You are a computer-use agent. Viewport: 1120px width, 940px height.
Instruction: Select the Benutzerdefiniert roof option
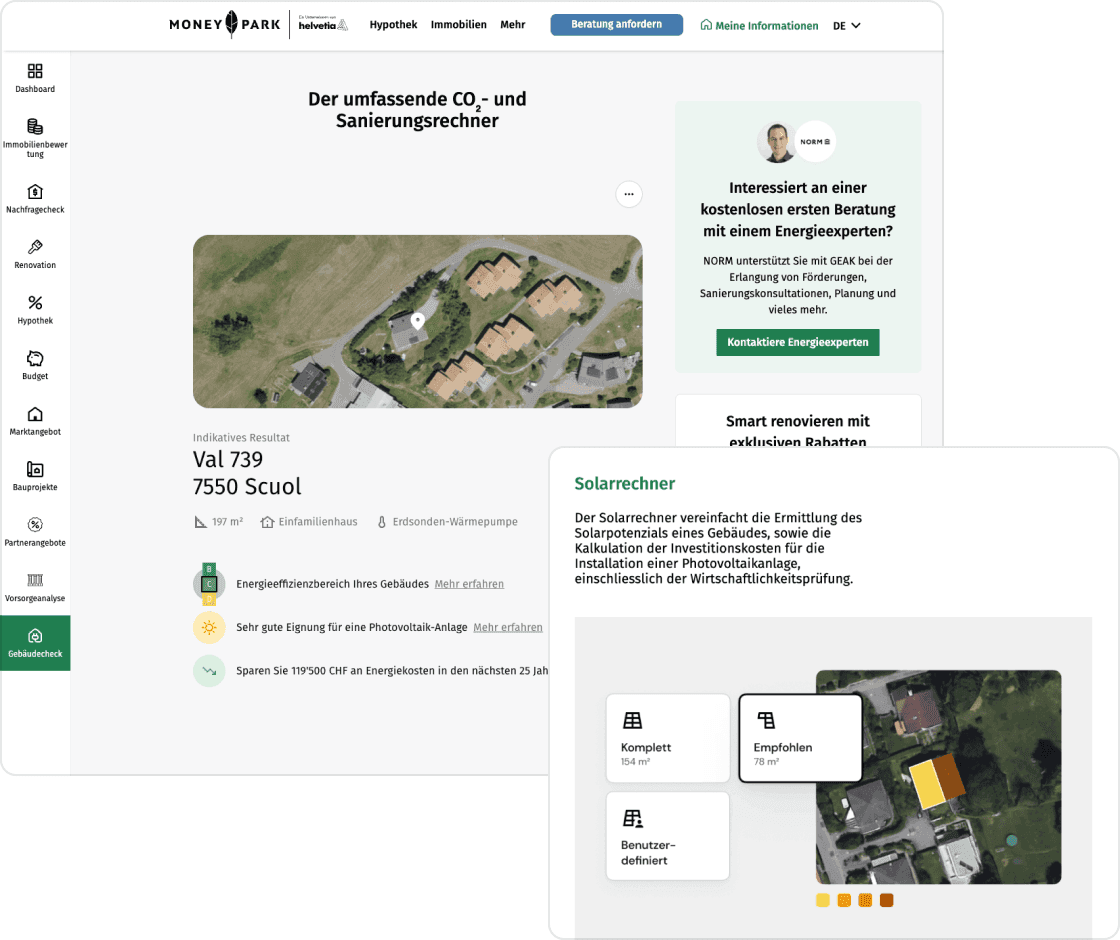[x=667, y=836]
